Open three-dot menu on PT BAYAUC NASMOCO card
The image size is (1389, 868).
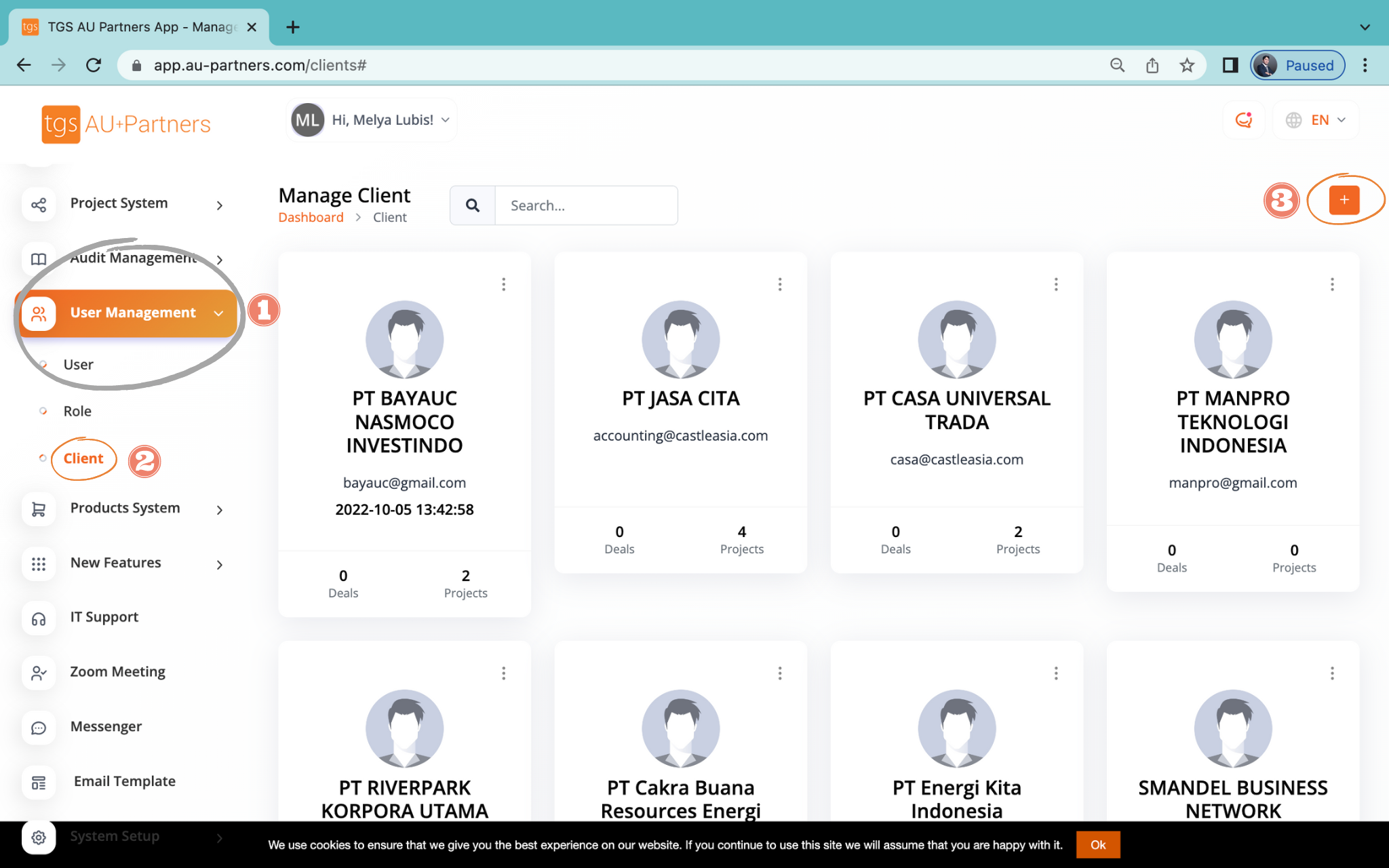(503, 284)
